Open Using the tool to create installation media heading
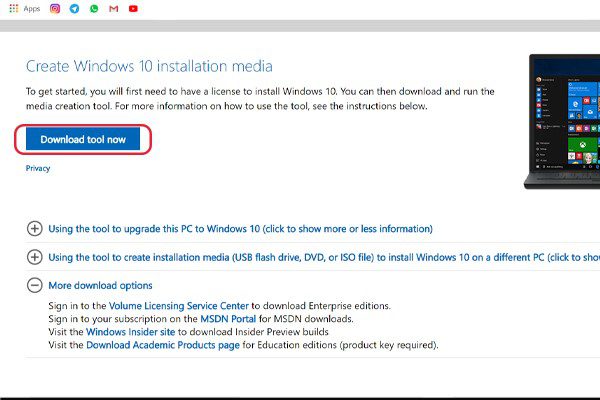This screenshot has width=600, height=400. [324, 257]
